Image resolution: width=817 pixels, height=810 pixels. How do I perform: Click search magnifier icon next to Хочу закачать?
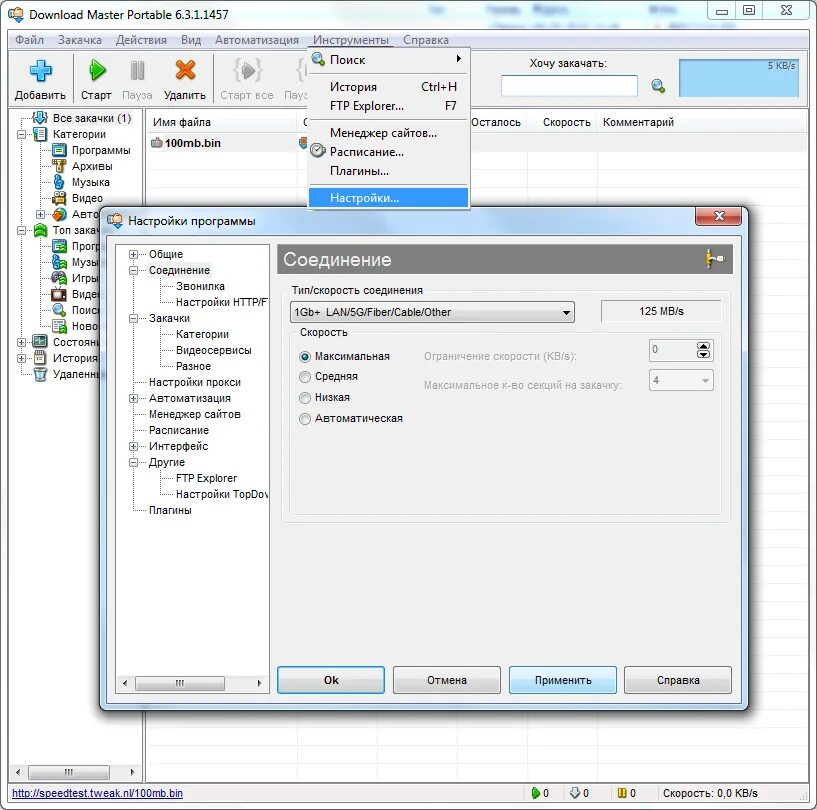(x=658, y=86)
